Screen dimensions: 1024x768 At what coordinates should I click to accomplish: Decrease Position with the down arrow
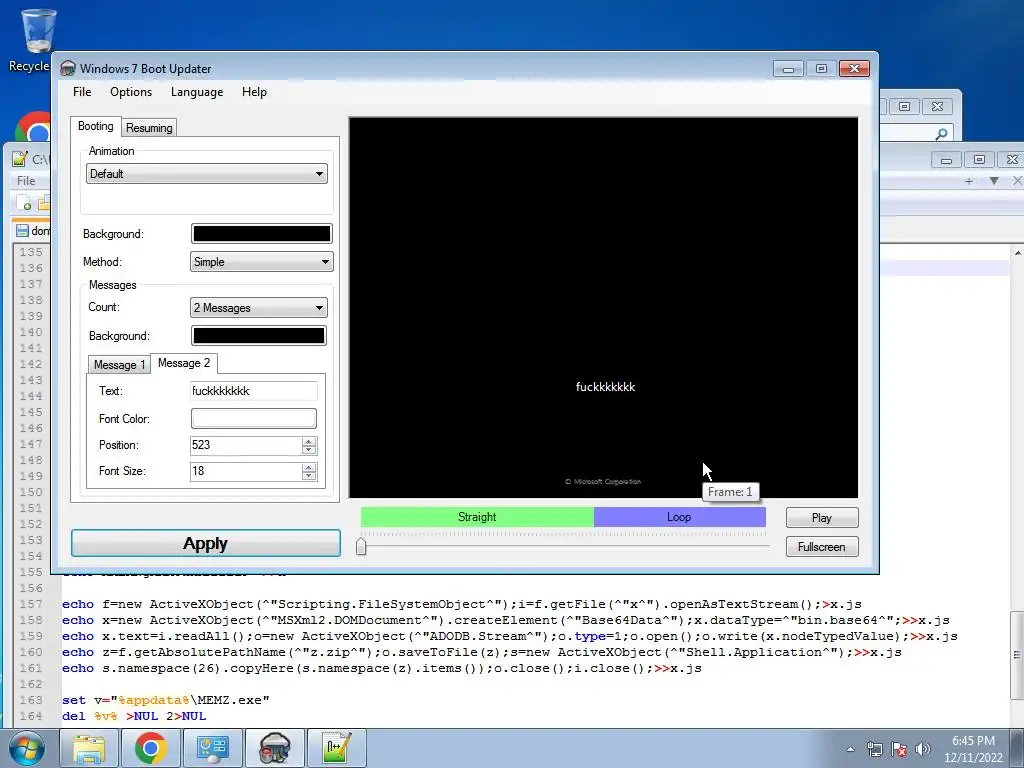(x=309, y=450)
